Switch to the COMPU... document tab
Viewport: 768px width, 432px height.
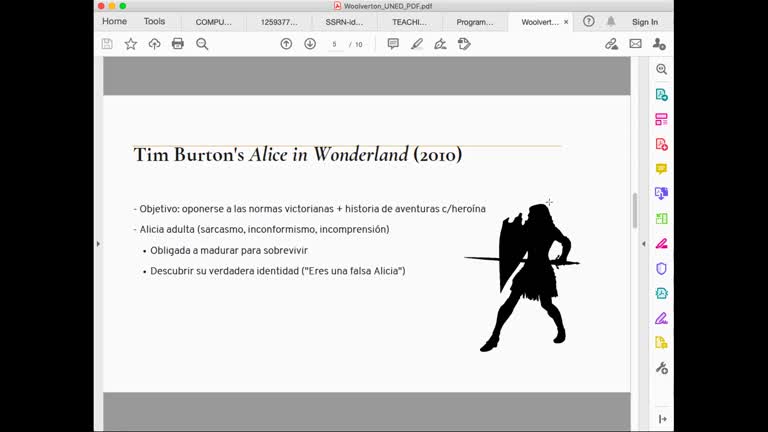click(214, 22)
